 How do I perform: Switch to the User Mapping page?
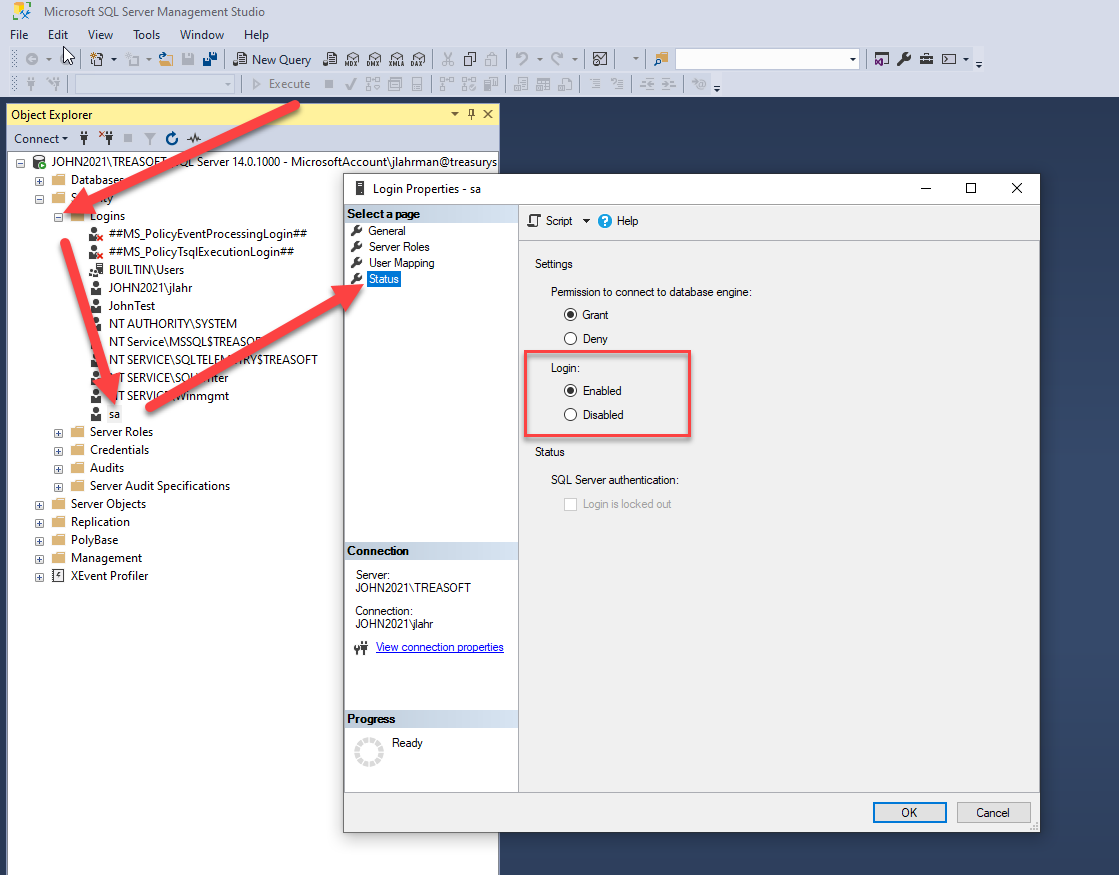pyautogui.click(x=401, y=263)
